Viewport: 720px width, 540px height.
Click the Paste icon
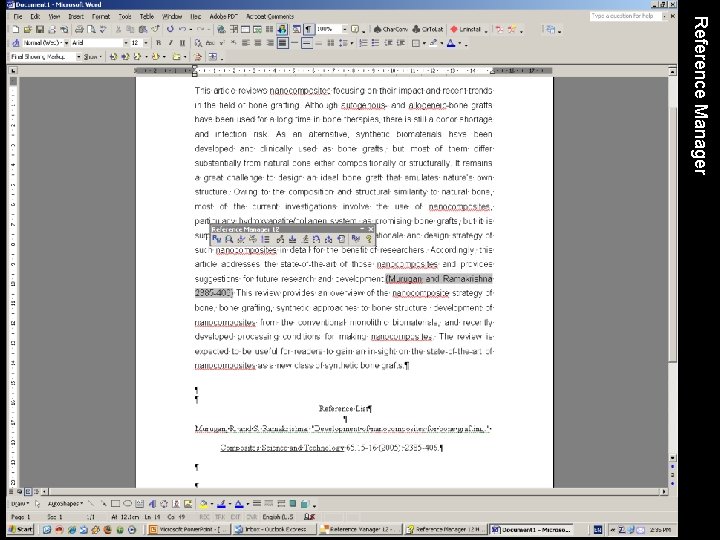[143, 29]
